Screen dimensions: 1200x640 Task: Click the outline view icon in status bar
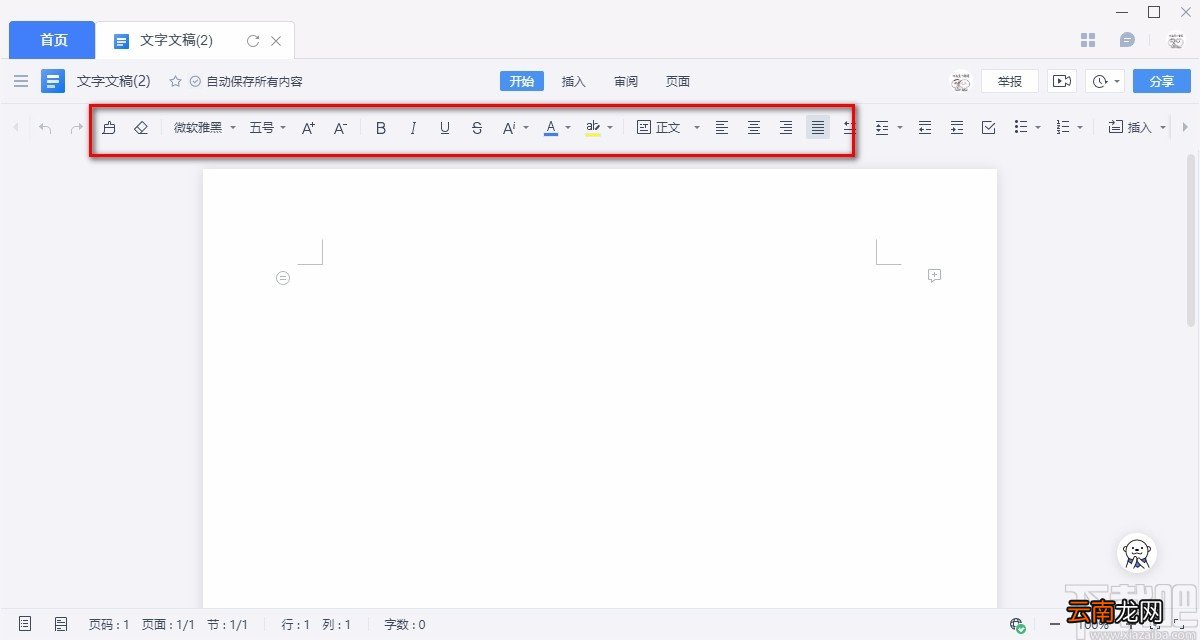[x=61, y=624]
